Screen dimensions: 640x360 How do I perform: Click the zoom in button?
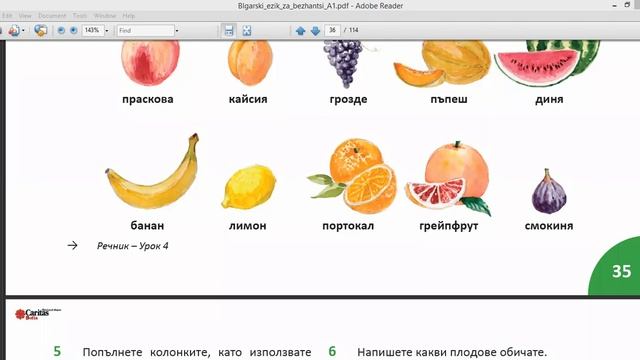click(x=74, y=30)
